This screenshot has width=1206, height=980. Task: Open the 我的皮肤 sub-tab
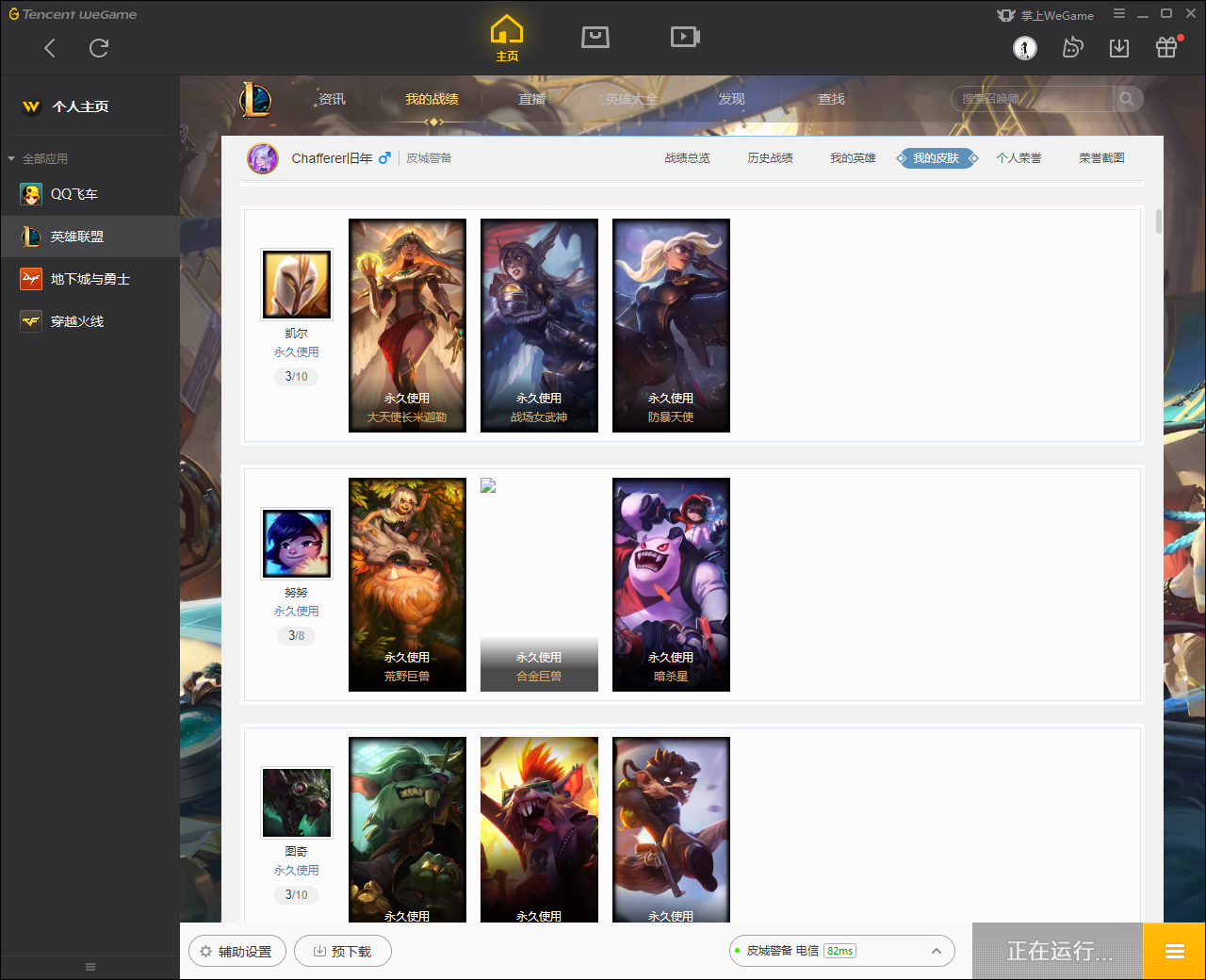click(x=937, y=158)
